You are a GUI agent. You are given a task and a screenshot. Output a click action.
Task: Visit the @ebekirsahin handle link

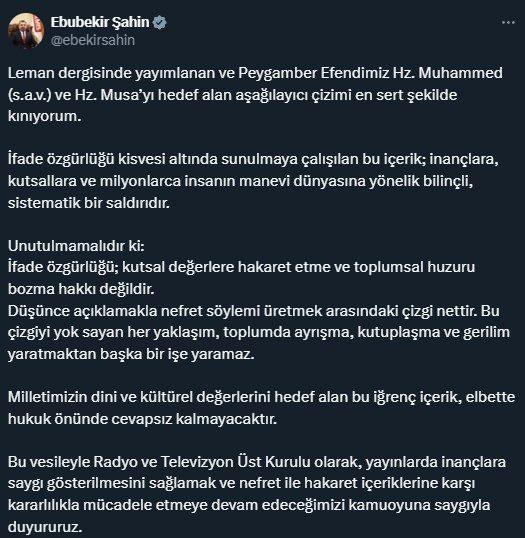(93, 40)
